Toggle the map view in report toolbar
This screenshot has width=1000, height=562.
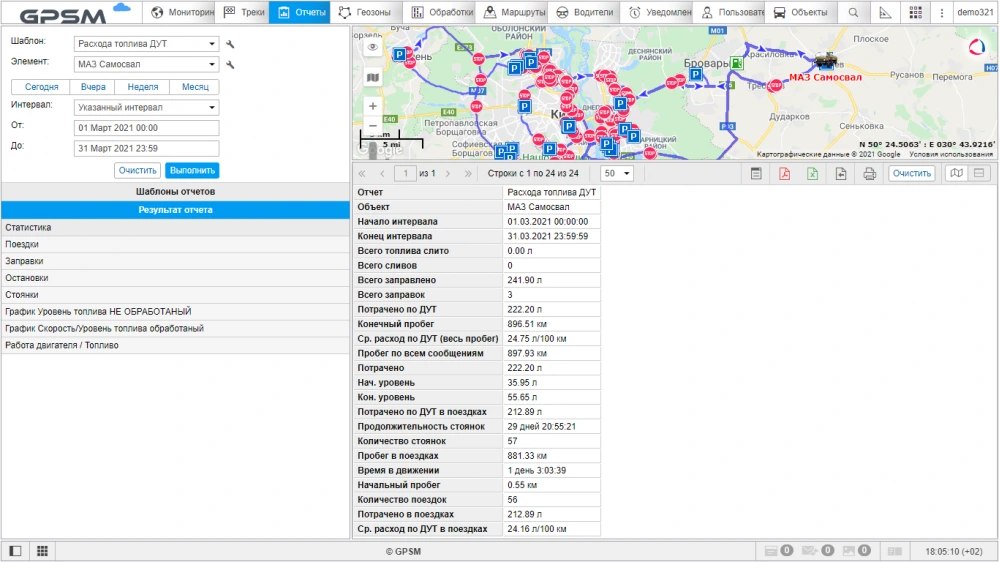(x=956, y=173)
